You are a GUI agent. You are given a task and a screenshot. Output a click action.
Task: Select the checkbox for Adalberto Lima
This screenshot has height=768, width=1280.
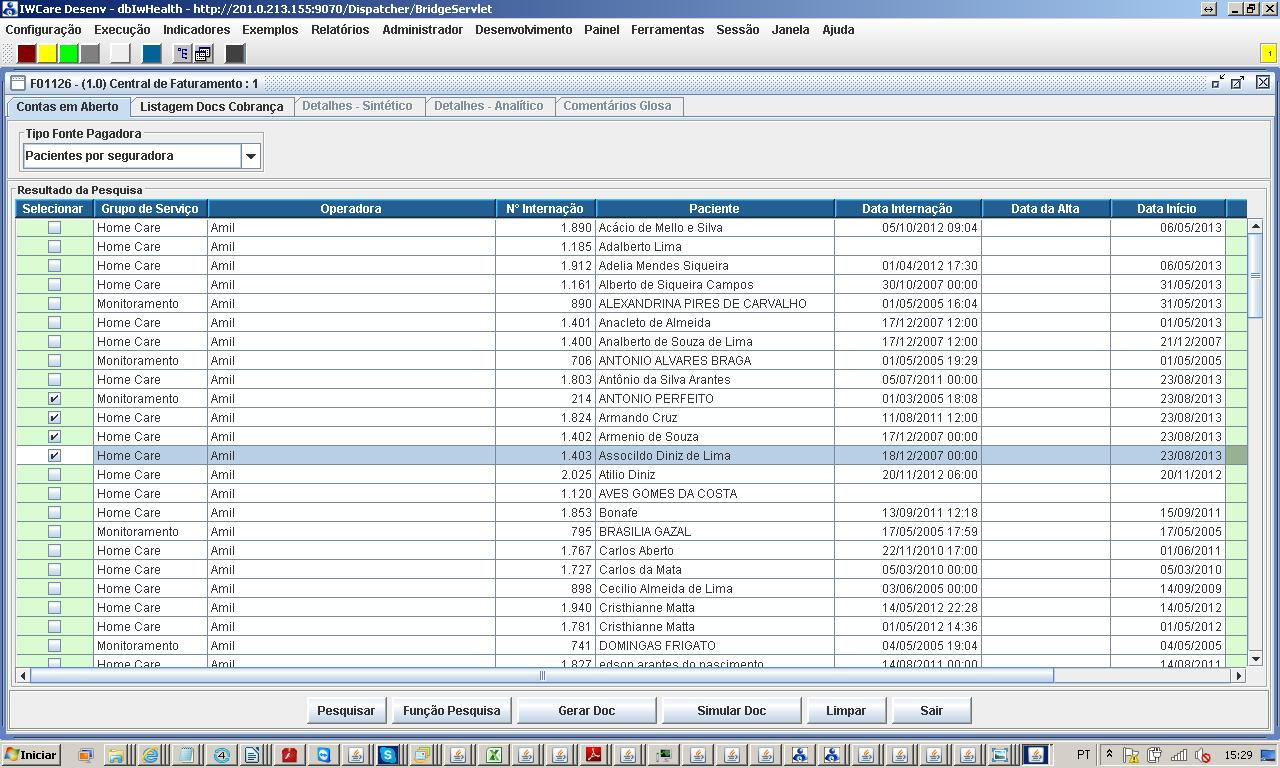click(54, 247)
